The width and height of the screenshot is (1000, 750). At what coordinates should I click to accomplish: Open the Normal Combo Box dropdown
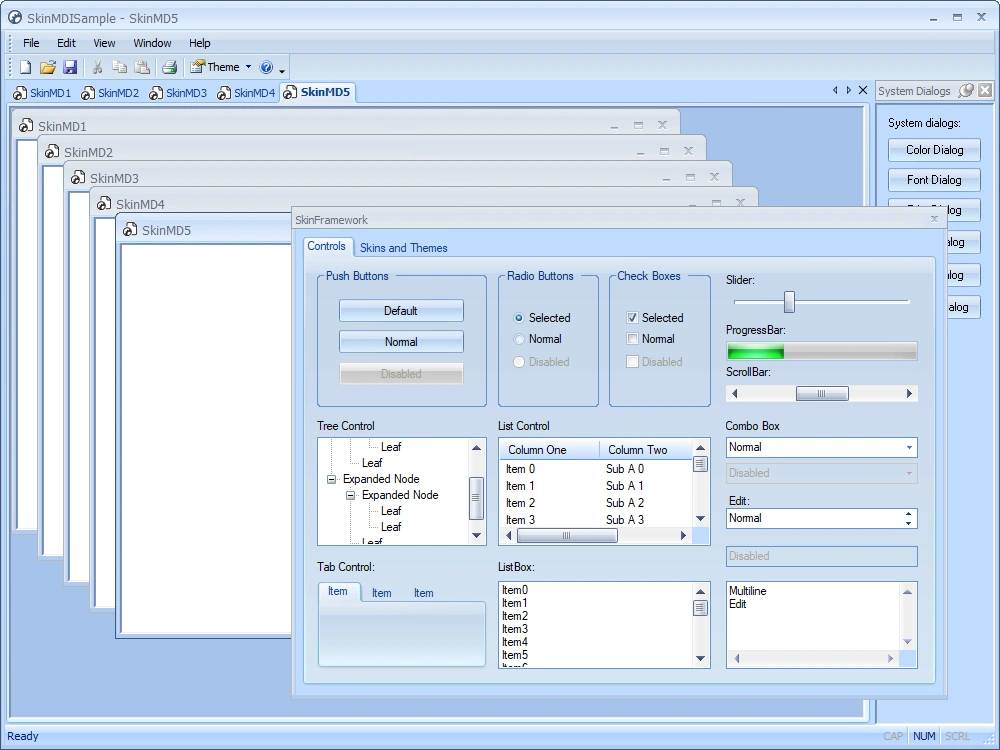point(909,448)
